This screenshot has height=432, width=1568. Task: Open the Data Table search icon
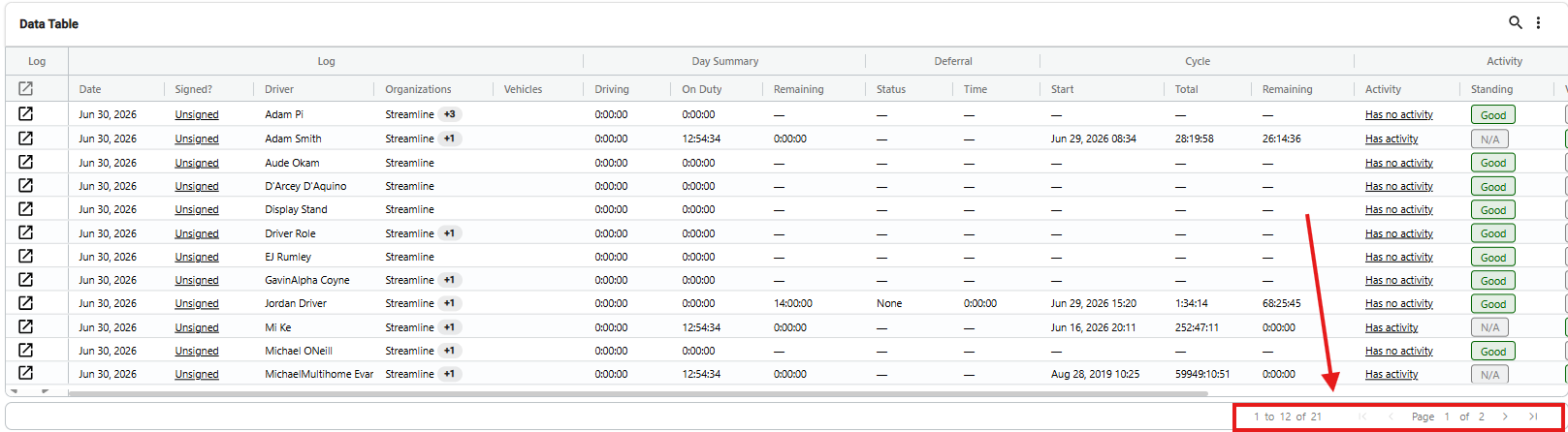point(1516,22)
